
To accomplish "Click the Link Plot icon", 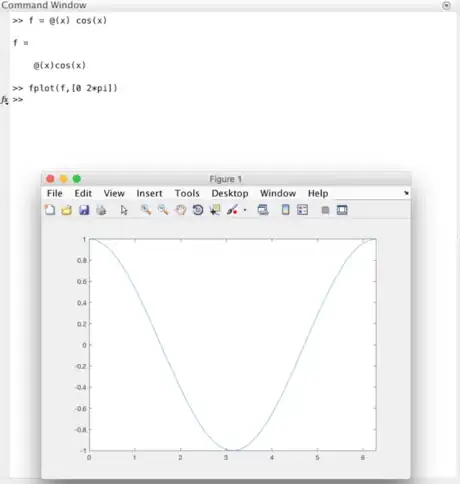I will 263,210.
